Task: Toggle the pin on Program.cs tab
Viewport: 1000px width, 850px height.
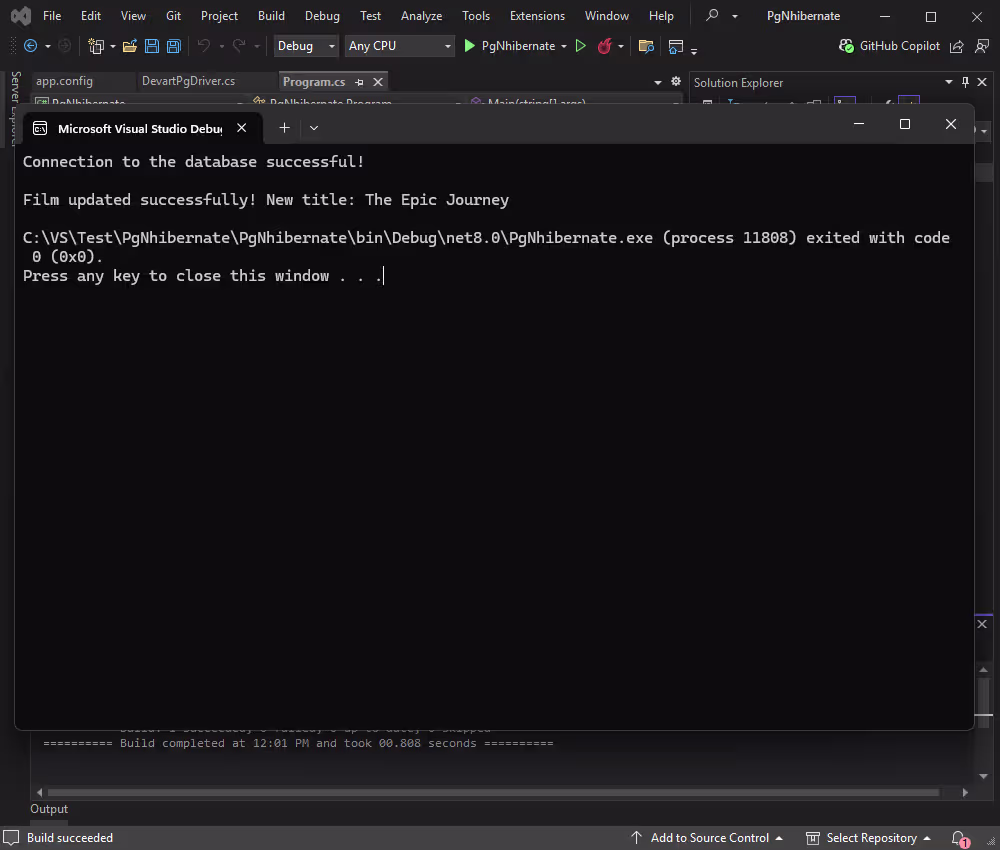Action: (358, 82)
